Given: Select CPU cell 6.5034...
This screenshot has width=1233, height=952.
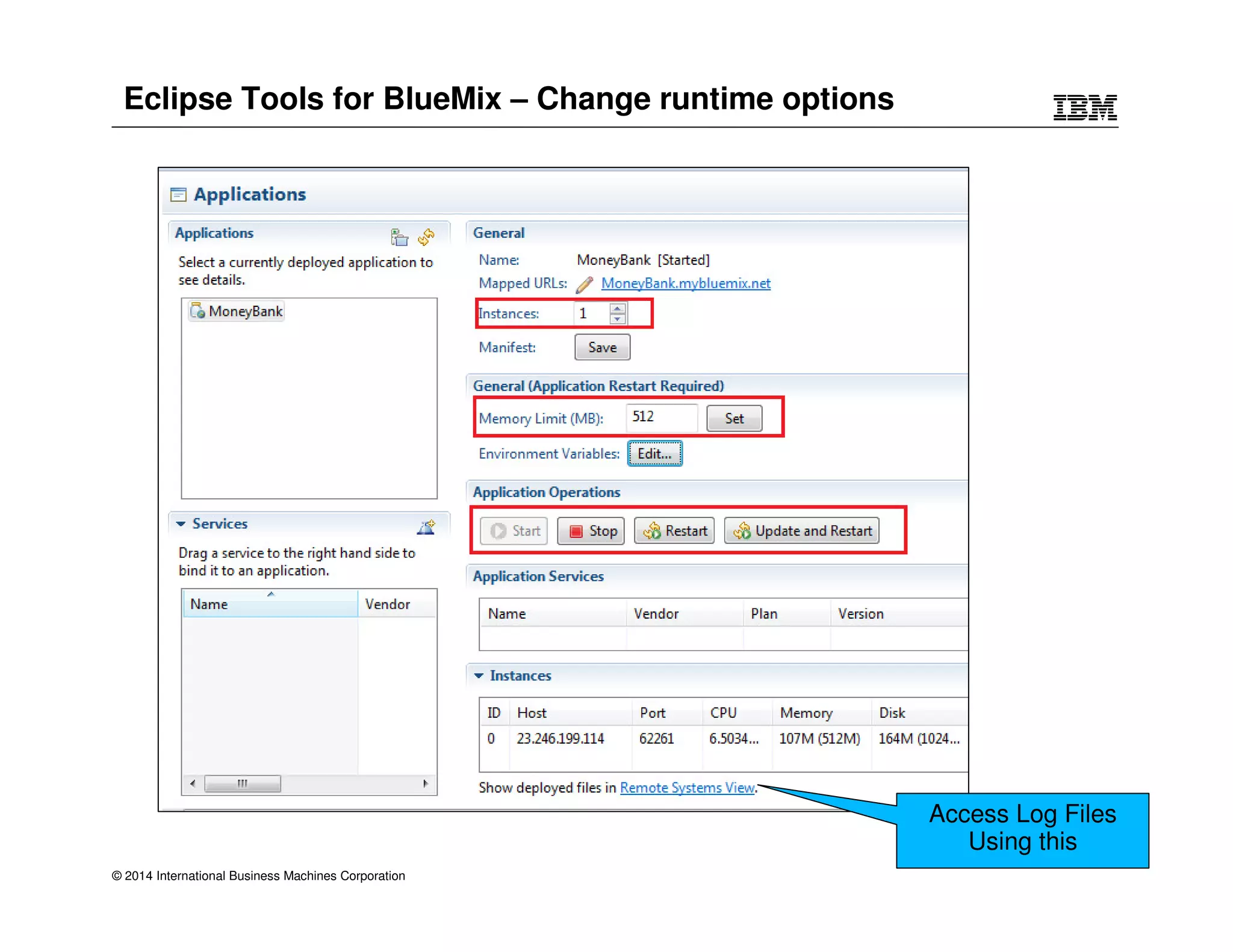Looking at the screenshot, I should tap(734, 738).
